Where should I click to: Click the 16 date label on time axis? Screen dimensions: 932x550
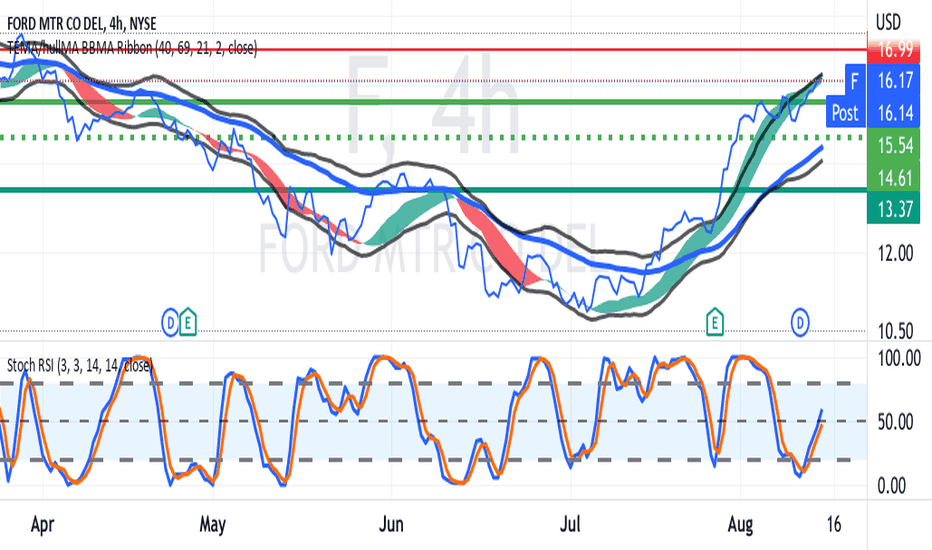coord(834,524)
